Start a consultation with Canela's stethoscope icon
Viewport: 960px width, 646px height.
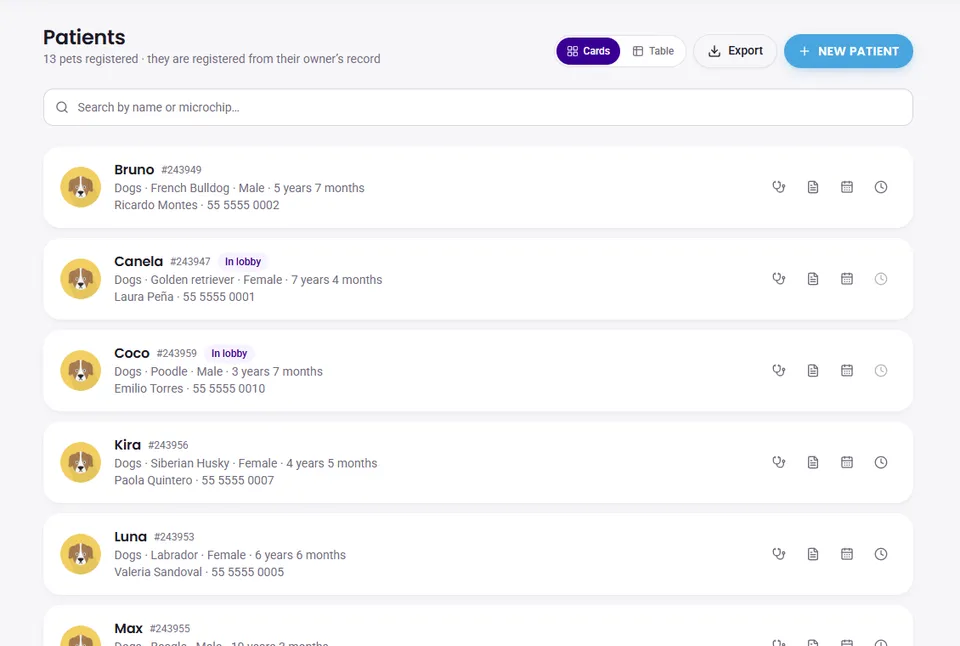[x=779, y=279]
